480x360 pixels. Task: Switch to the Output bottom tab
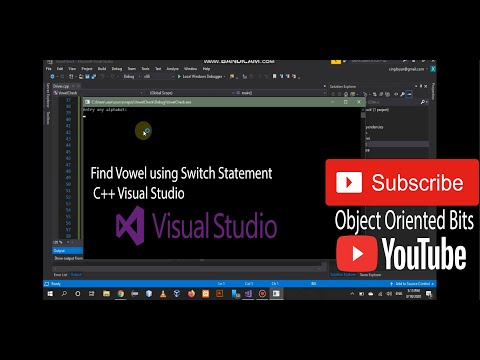click(76, 275)
